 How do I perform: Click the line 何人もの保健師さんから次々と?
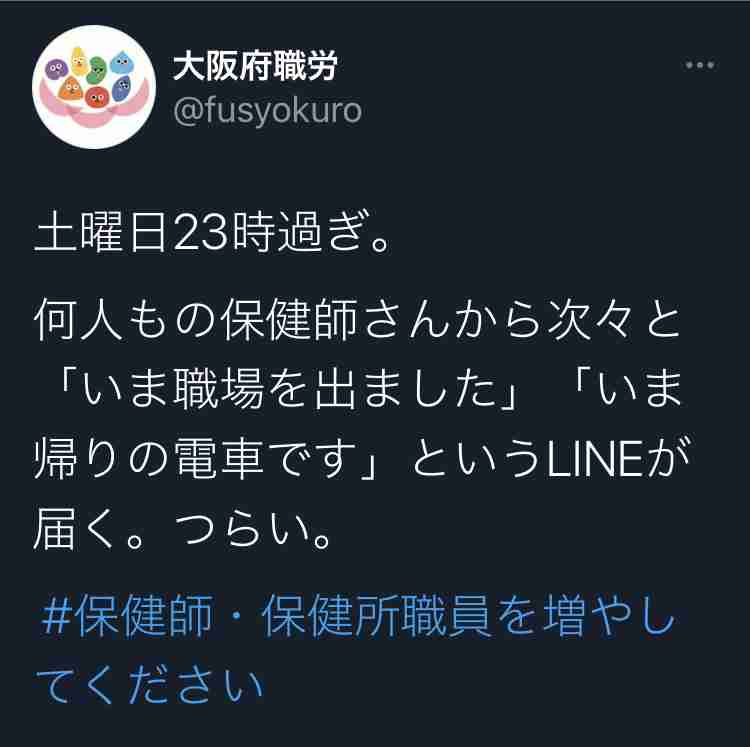click(x=357, y=319)
